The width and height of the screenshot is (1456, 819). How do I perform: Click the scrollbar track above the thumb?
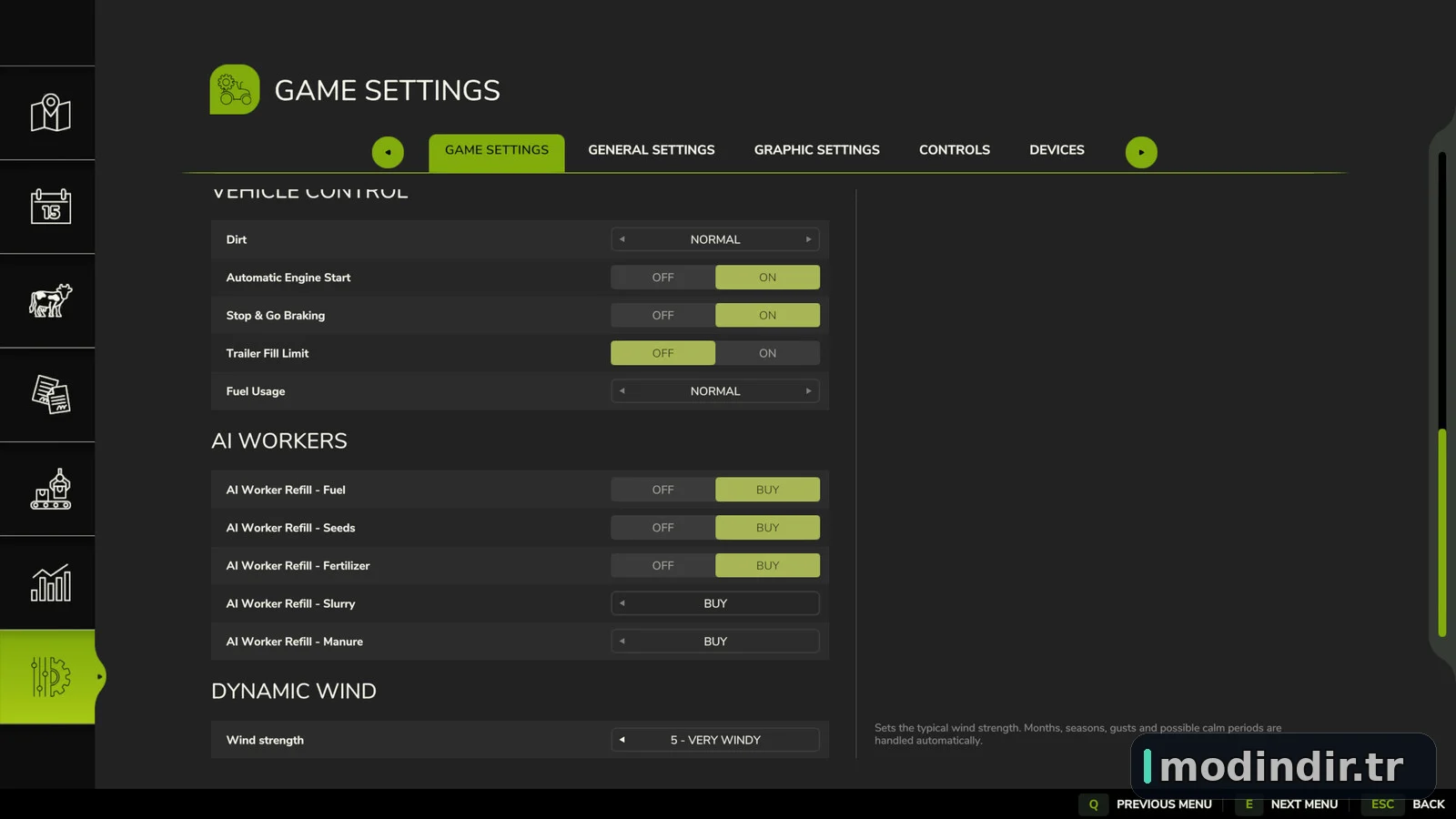1441,289
